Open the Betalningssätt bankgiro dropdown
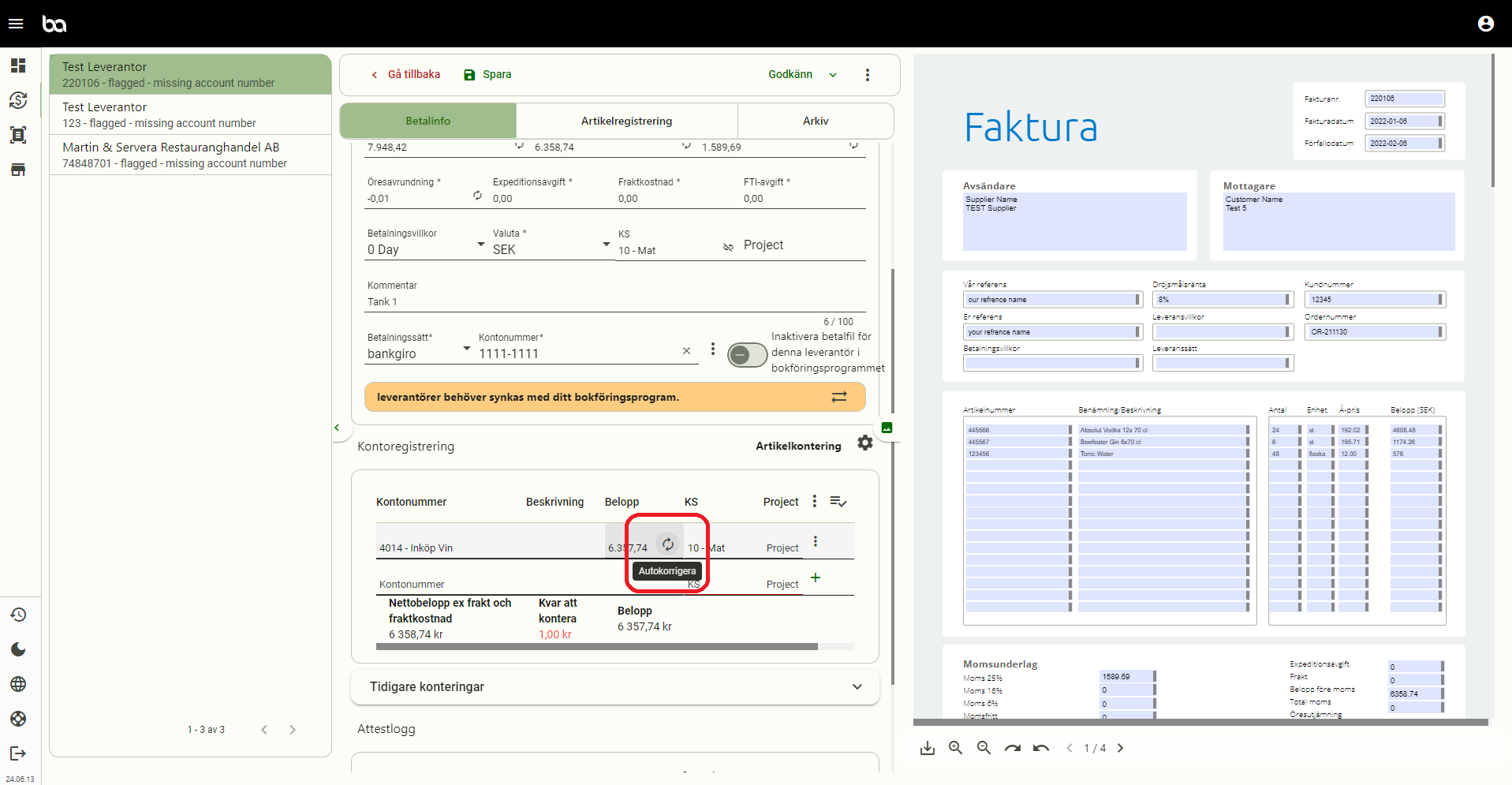The width and height of the screenshot is (1512, 785). [466, 349]
